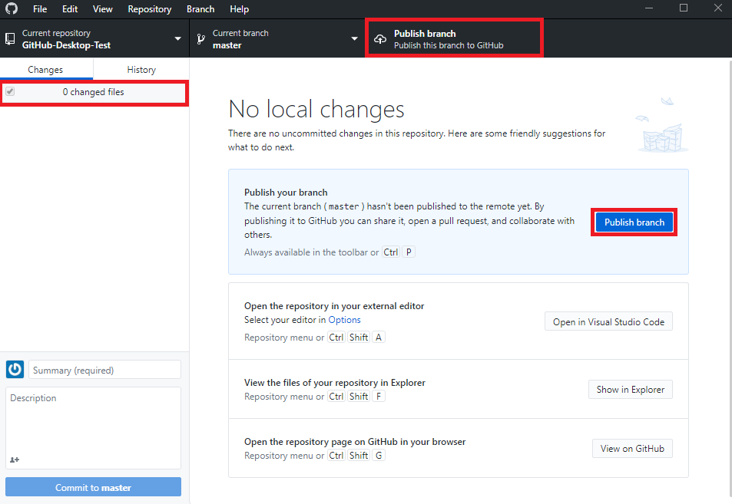Image resolution: width=732 pixels, height=504 pixels.
Task: Click 'Open the repository page on GitHub' text
Action: (x=355, y=441)
